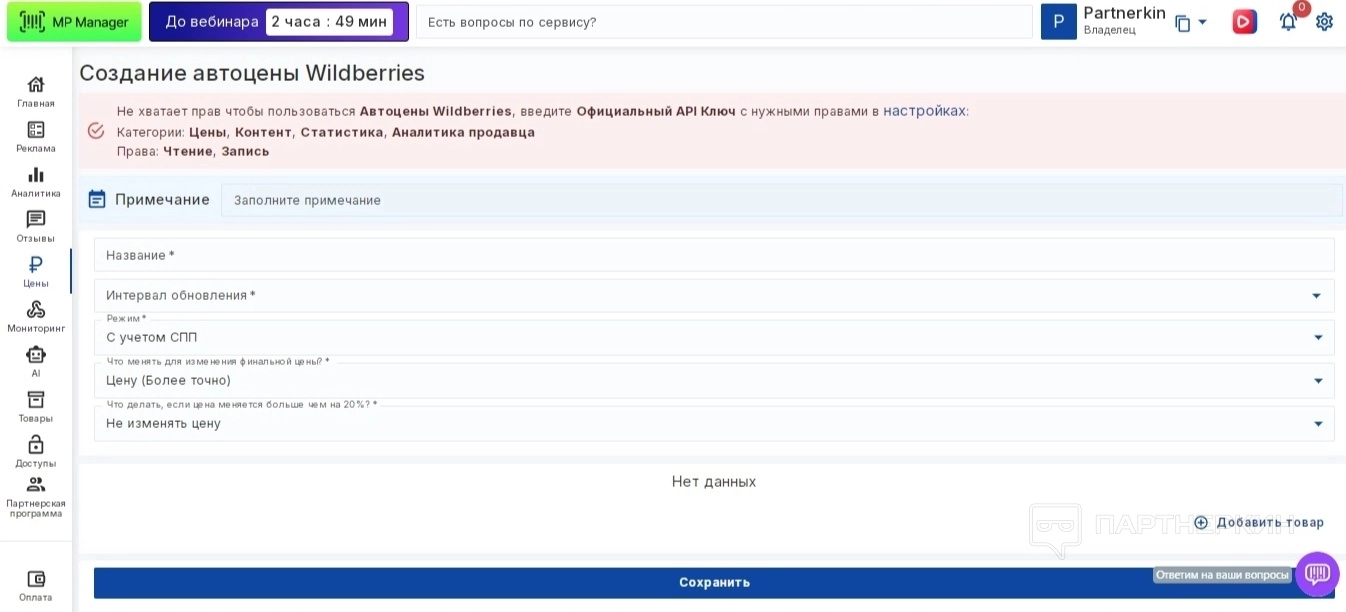Open the Главная home sidebar icon
This screenshot has height=612, width=1346.
36,84
